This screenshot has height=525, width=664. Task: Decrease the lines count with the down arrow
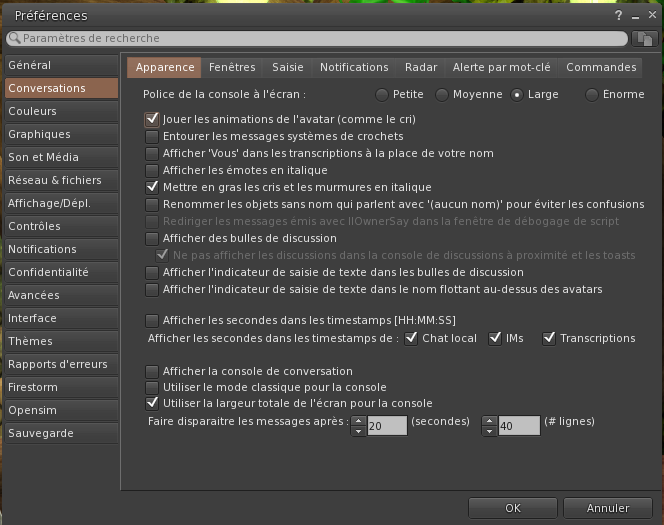(x=489, y=431)
